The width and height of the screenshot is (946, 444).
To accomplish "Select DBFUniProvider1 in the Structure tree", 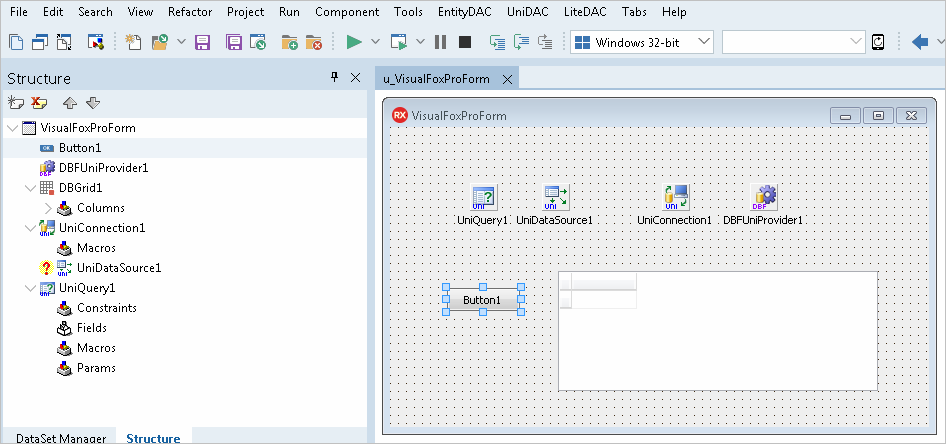I will (103, 168).
